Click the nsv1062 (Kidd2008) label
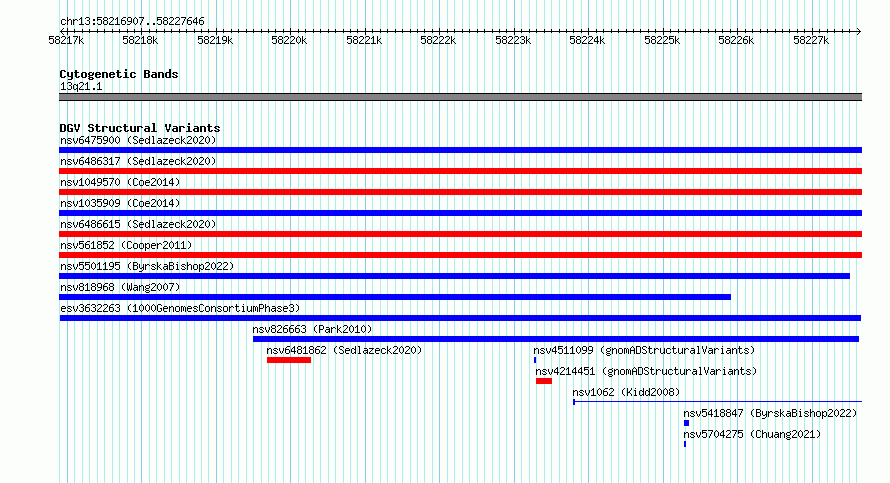Screen dimensions: 890x483 point(626,392)
